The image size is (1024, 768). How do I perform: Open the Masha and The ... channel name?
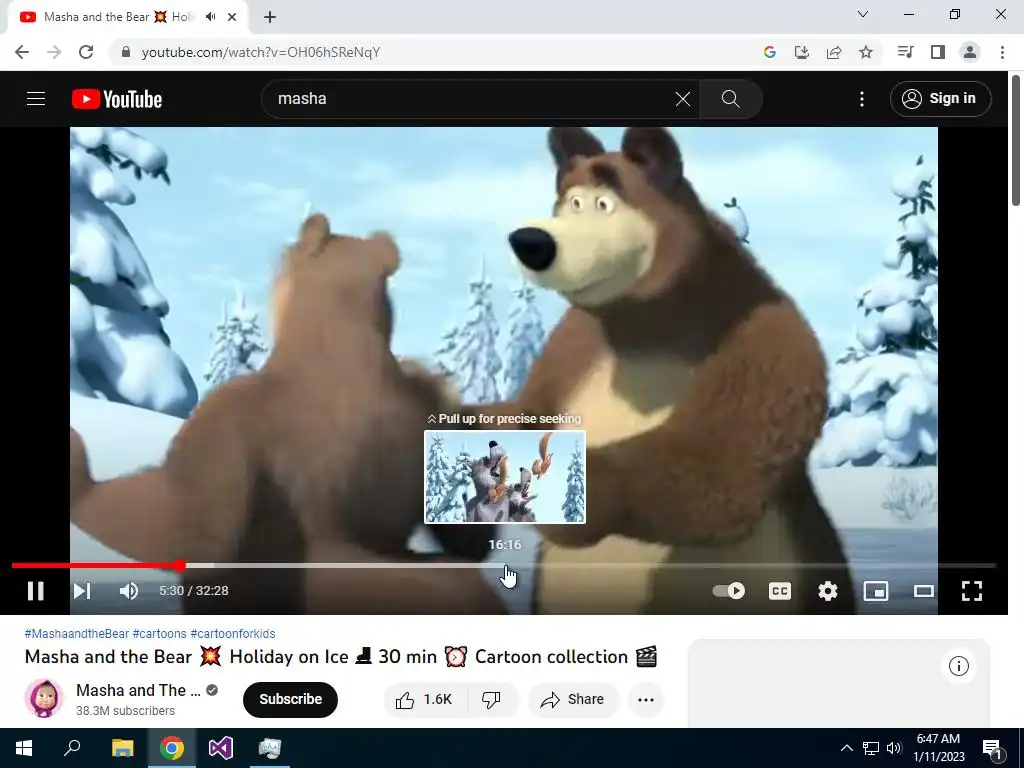click(138, 690)
